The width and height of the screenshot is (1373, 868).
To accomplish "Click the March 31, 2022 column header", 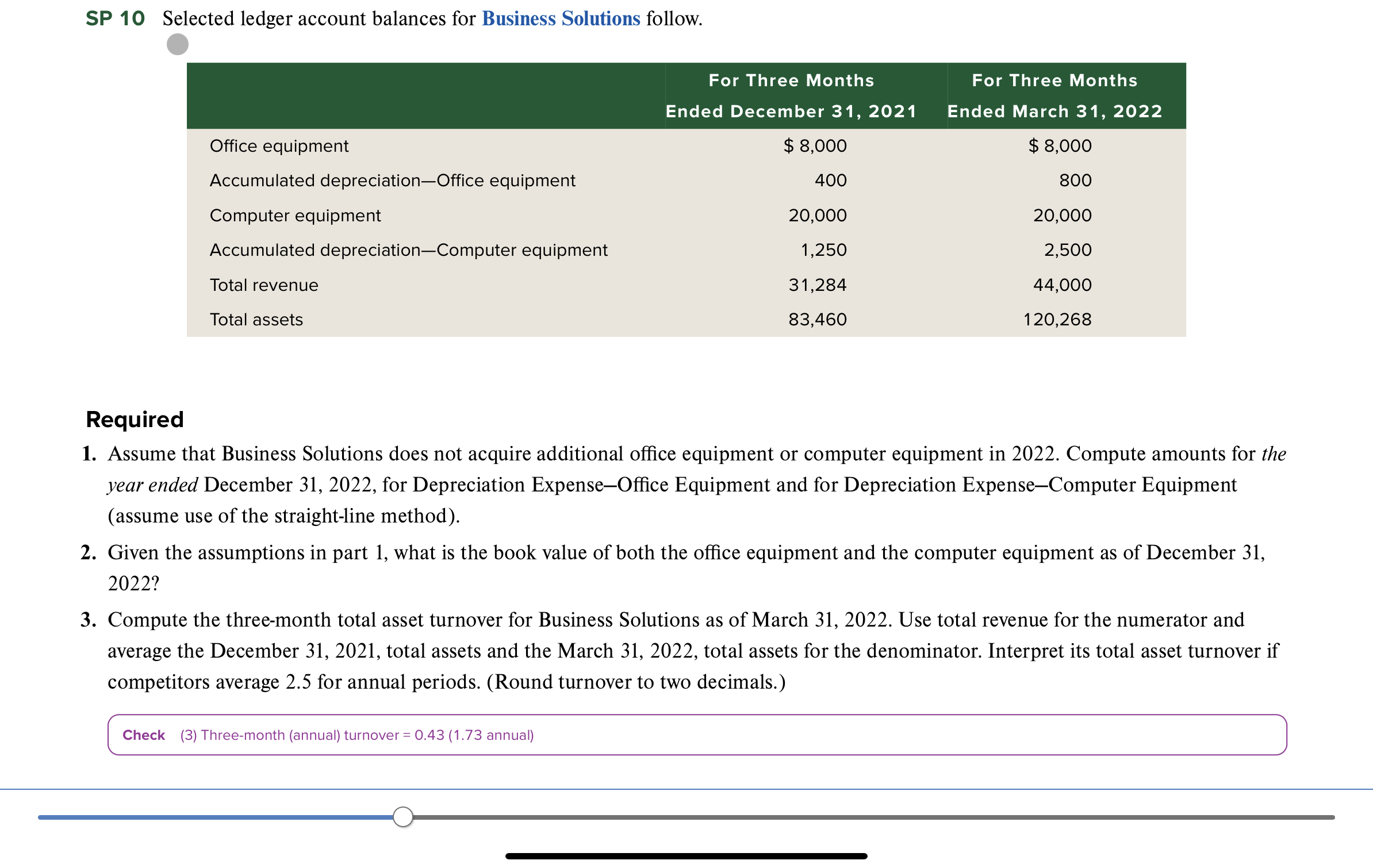I will click(1054, 95).
